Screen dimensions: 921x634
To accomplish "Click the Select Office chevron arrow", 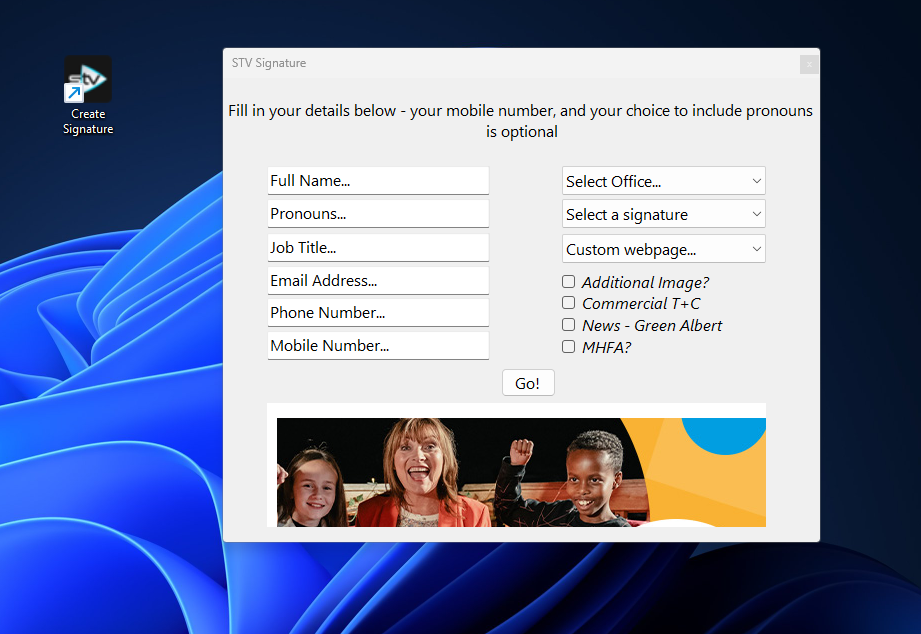I will click(757, 181).
